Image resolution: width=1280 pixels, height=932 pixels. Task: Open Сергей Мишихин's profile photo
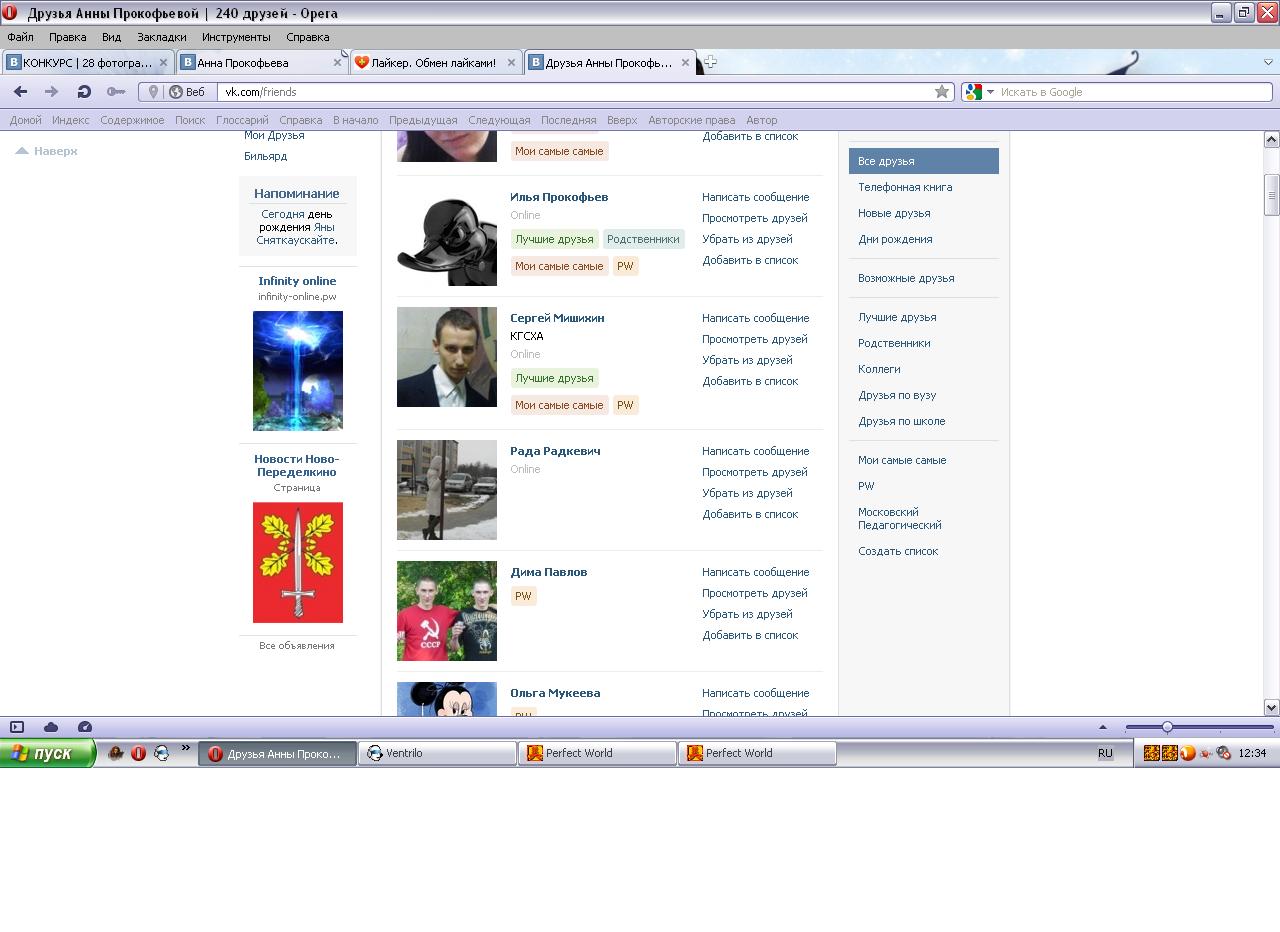click(447, 357)
